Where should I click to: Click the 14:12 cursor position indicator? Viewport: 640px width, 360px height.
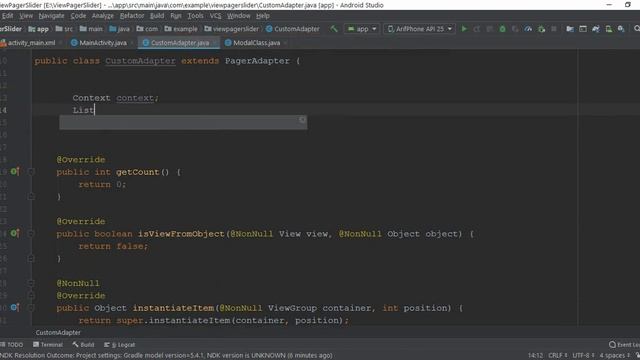point(535,356)
